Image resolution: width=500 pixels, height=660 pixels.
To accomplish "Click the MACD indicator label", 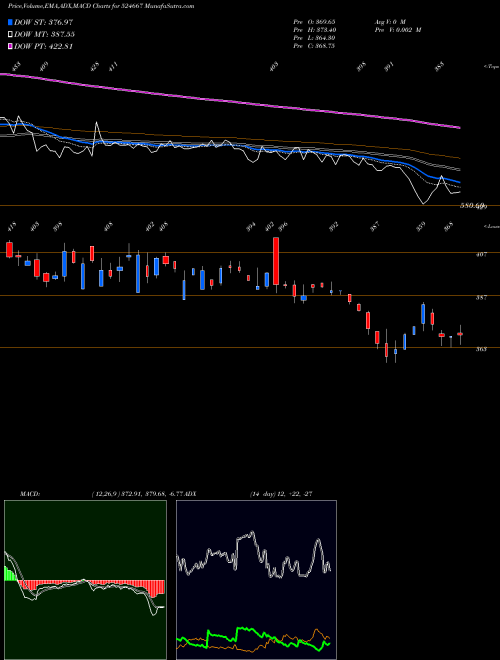I will [30, 494].
